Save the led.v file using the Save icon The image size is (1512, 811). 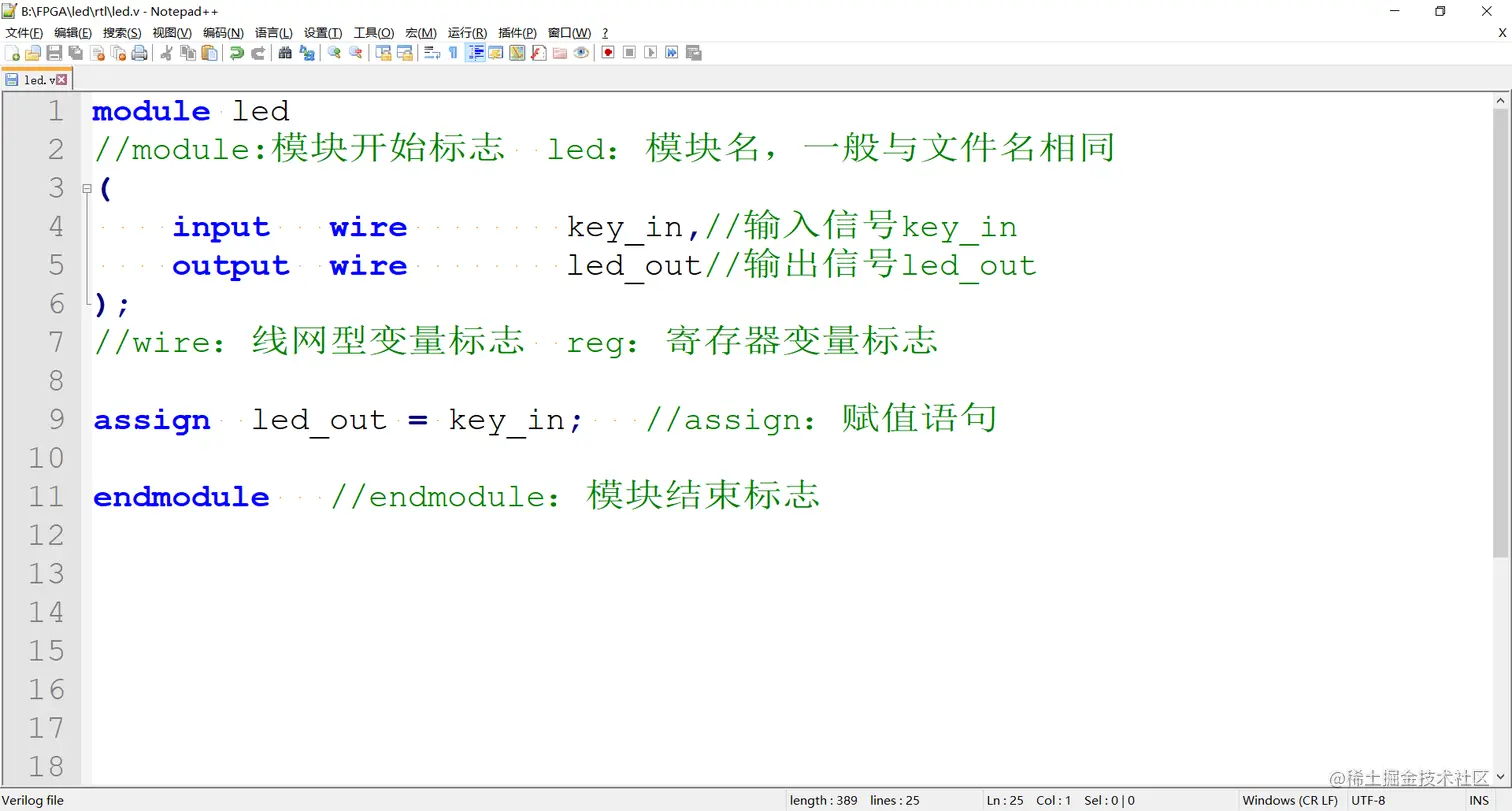click(53, 53)
